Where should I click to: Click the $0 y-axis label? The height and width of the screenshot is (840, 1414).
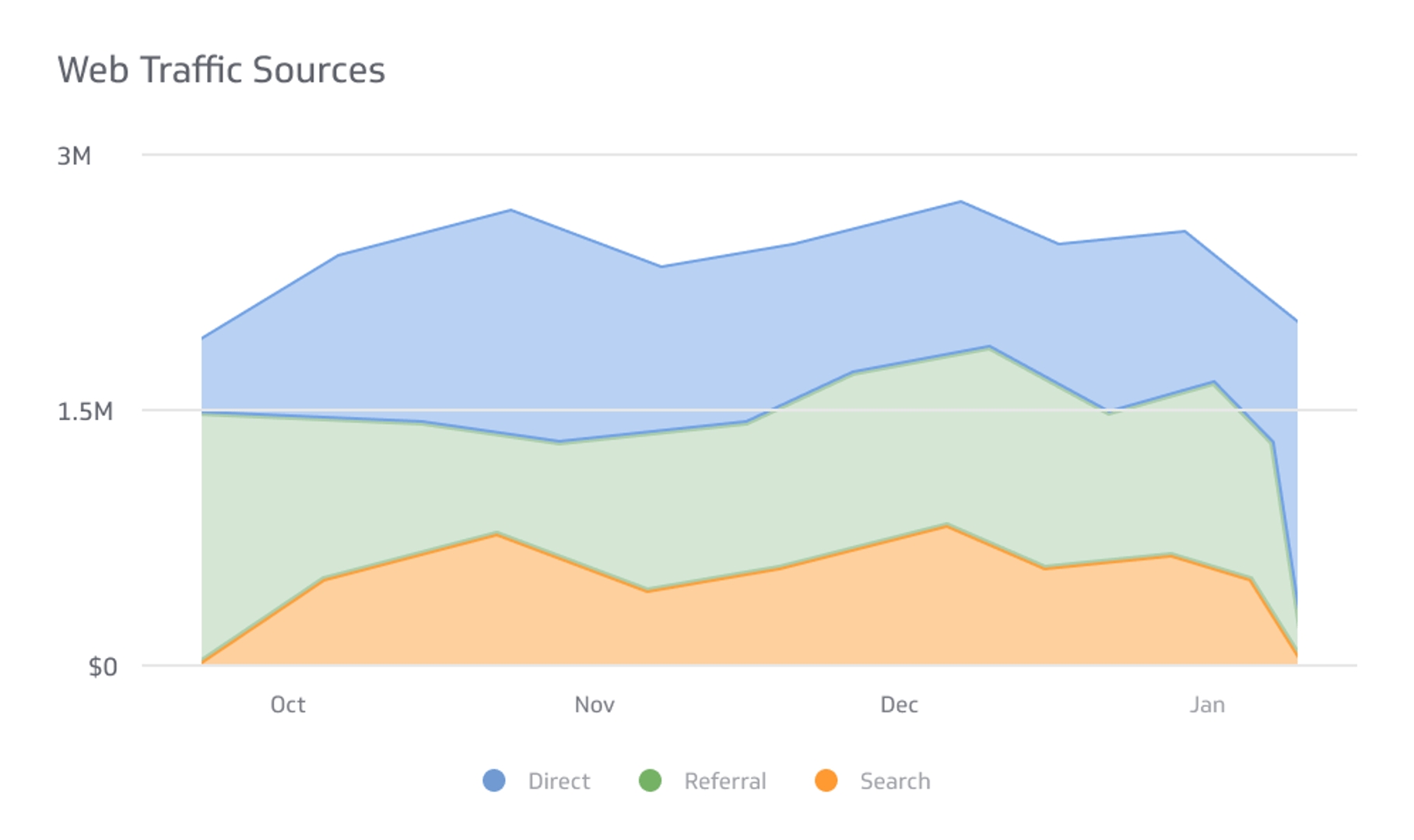(x=102, y=667)
